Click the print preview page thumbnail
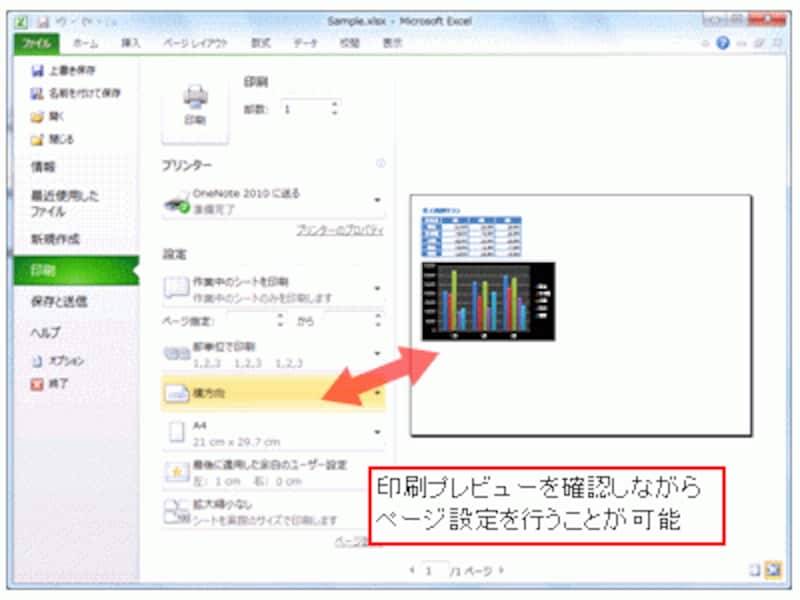Screen dimensions: 800x600 (x=581, y=315)
